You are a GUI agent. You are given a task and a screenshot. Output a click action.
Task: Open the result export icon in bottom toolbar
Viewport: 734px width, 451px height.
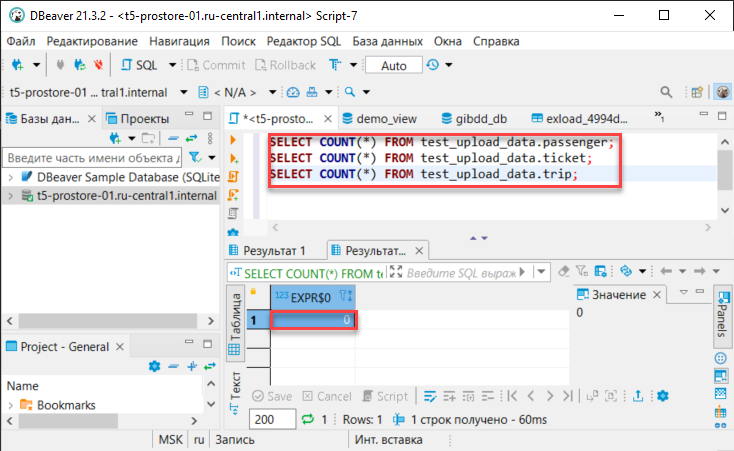[638, 396]
